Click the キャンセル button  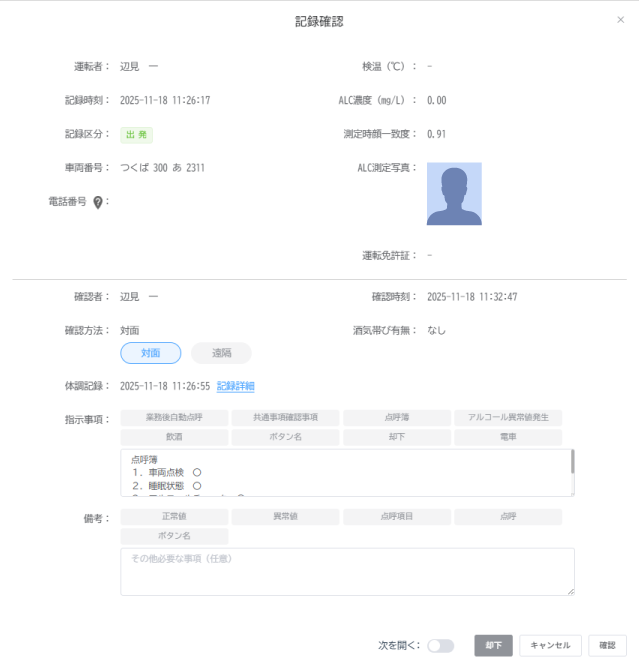[x=550, y=646]
